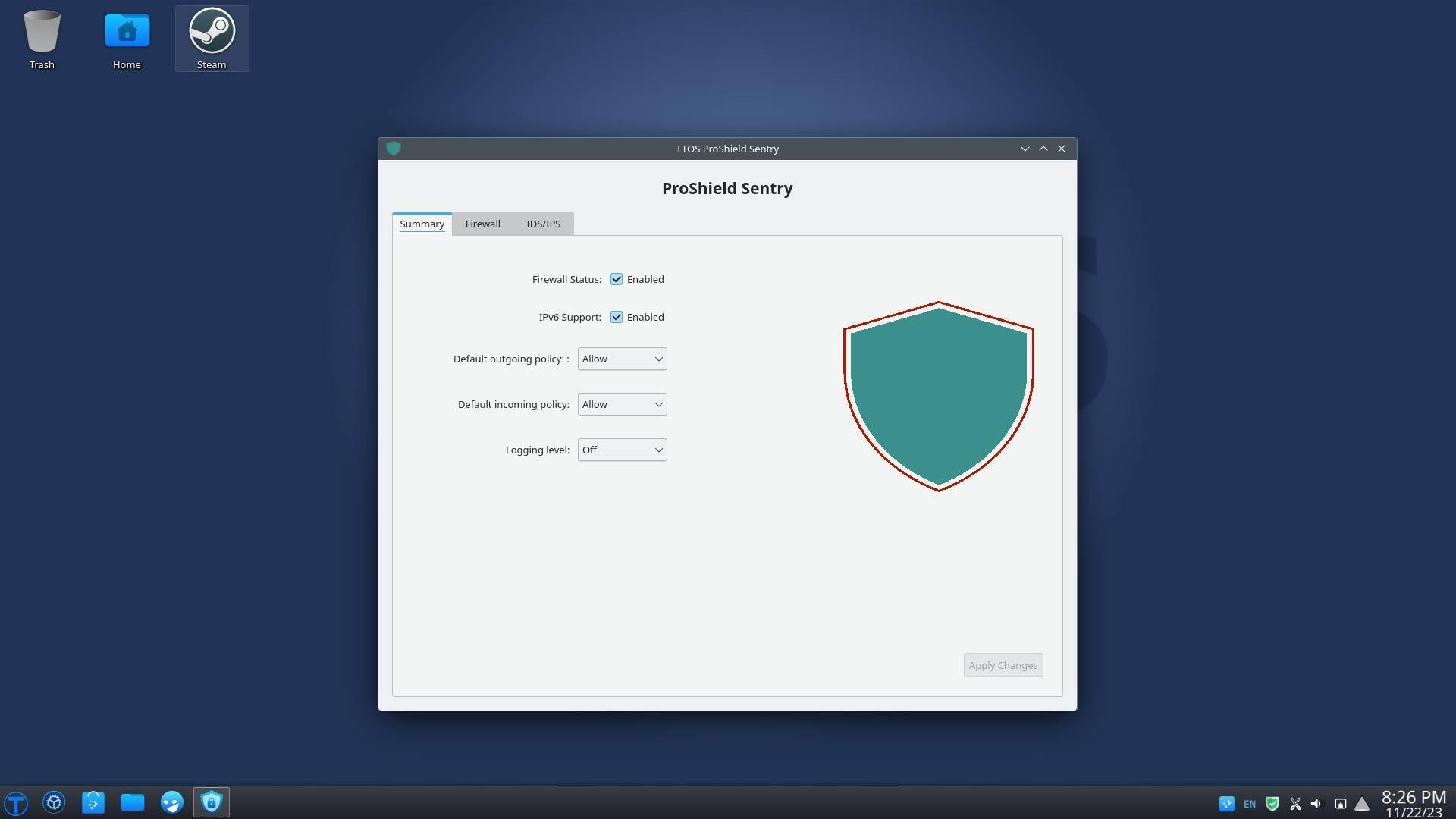
Task: Open the Steam desktop shortcut
Action: coord(212,38)
